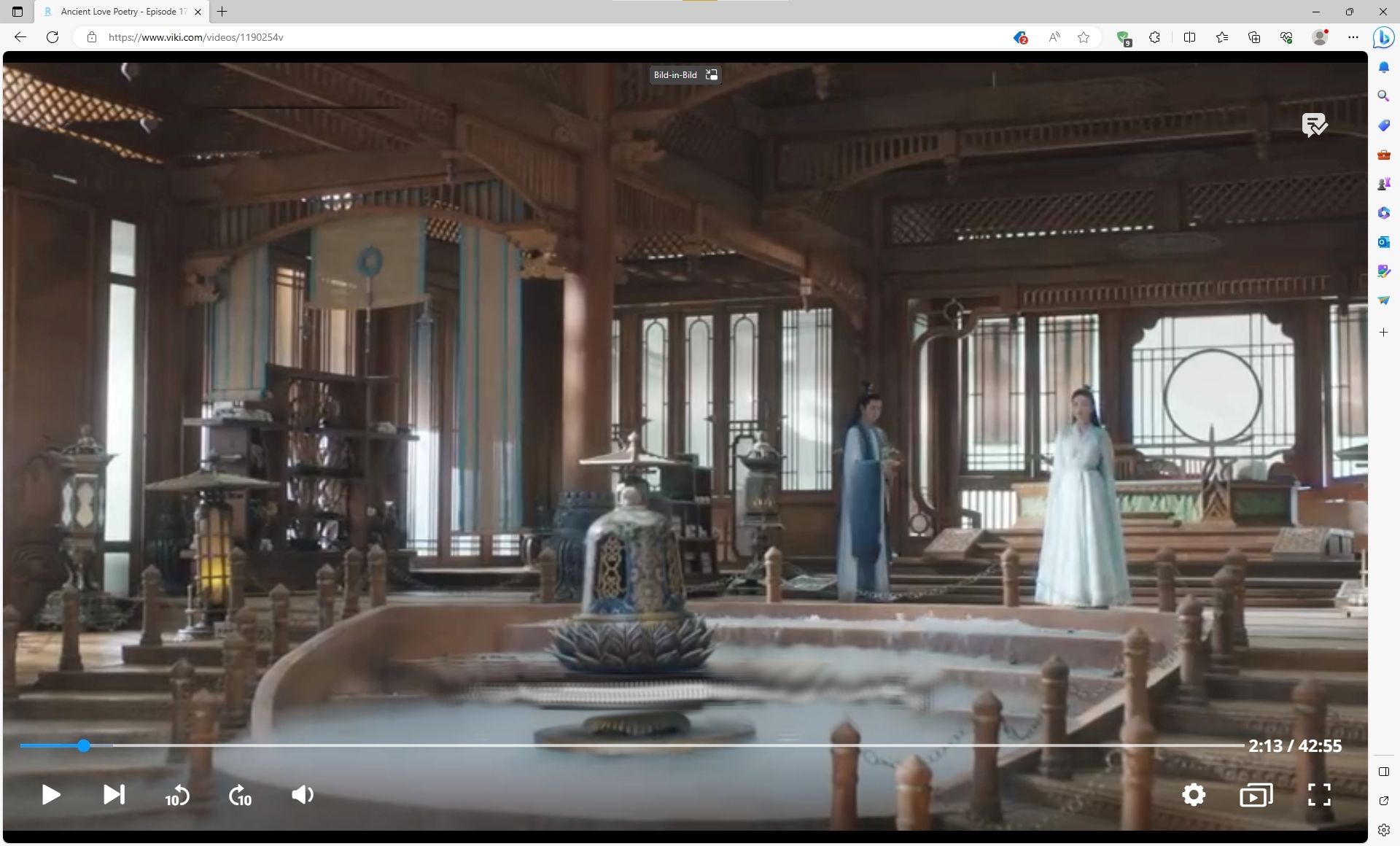Click the URL address bar
1400x846 pixels.
click(510, 37)
